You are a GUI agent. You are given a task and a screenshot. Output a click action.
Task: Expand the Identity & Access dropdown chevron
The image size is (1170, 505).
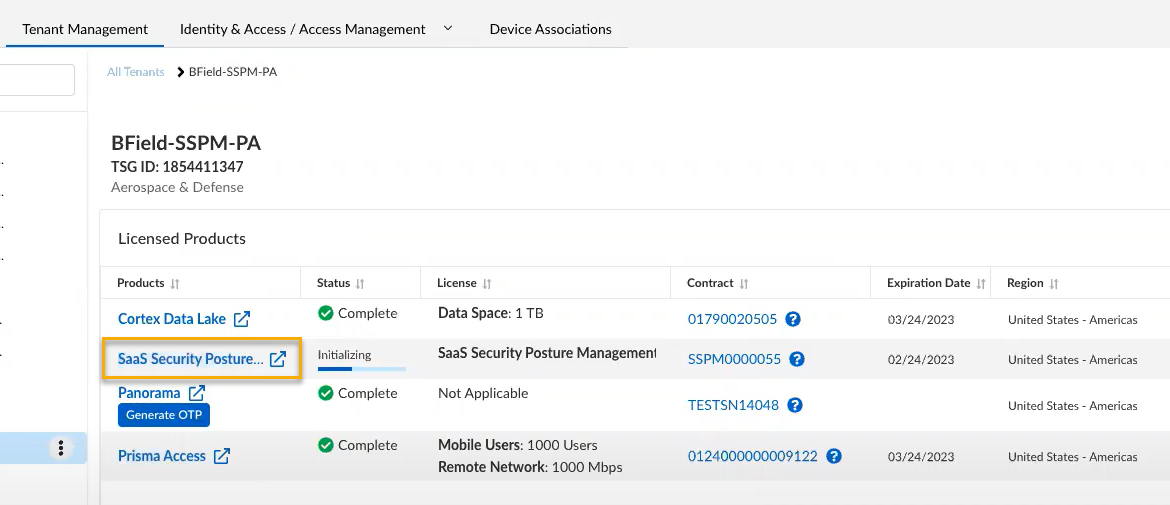click(448, 28)
